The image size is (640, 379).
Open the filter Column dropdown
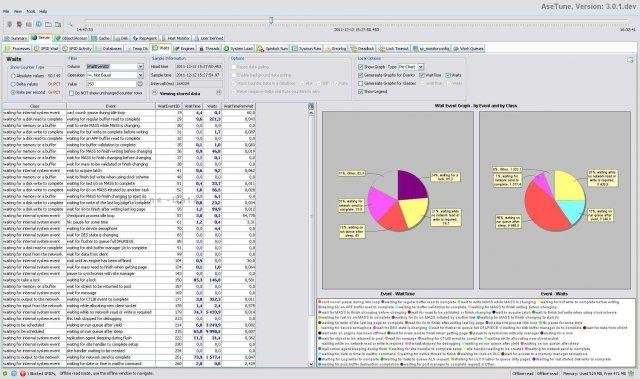tap(115, 66)
